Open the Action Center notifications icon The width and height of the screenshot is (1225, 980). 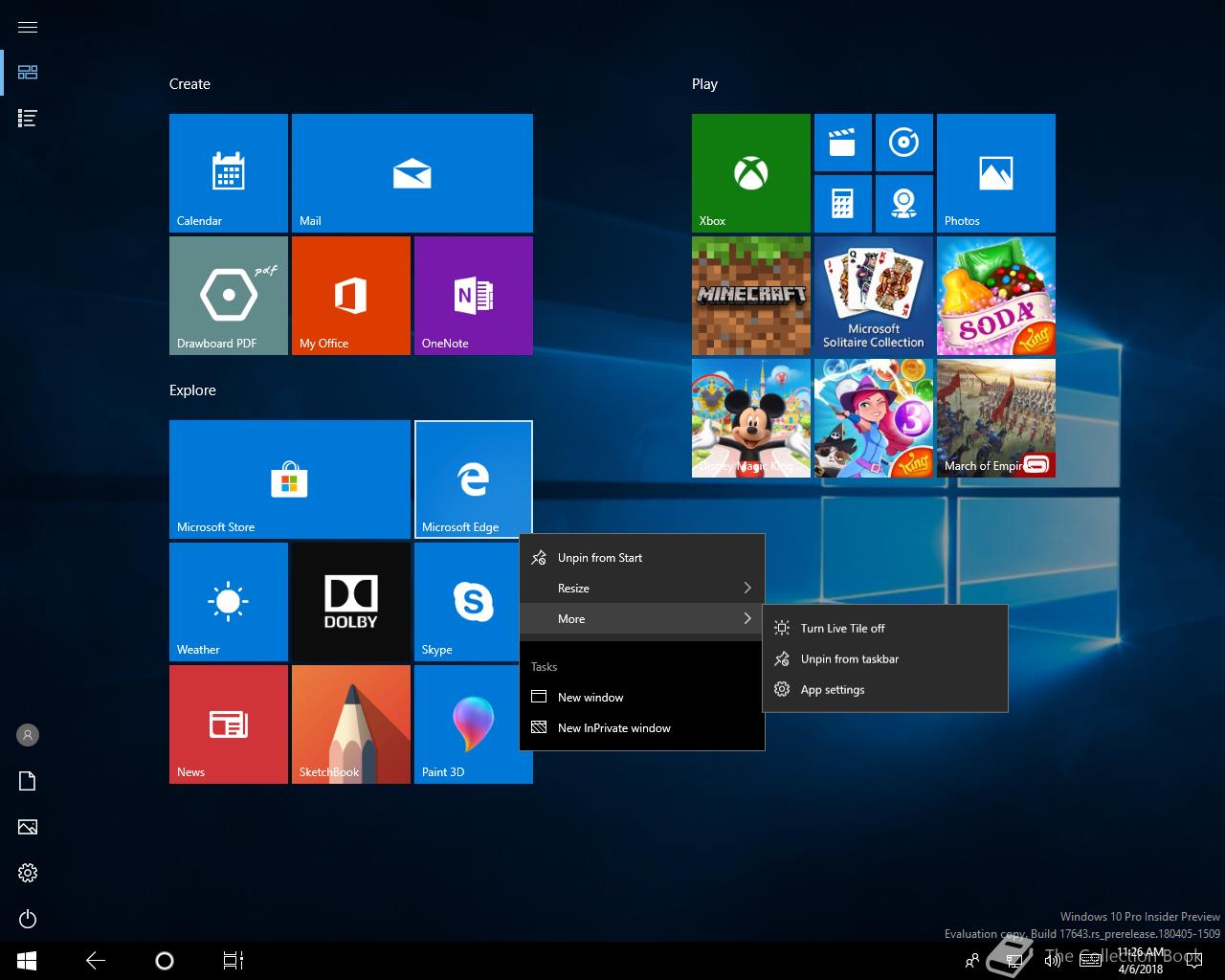pyautogui.click(x=1194, y=961)
